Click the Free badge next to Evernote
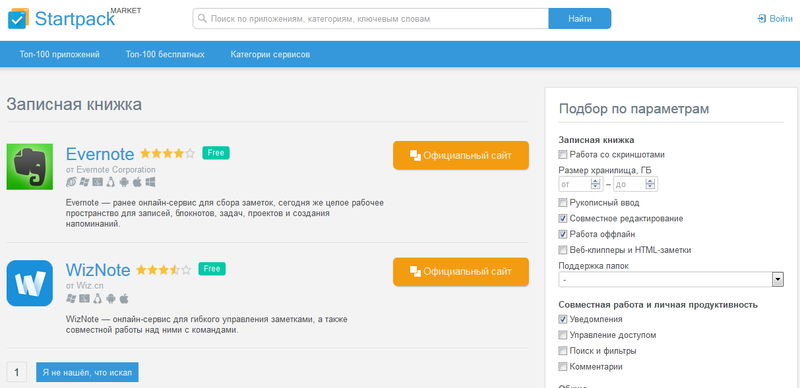Viewport: 800px width, 388px height. tap(216, 153)
